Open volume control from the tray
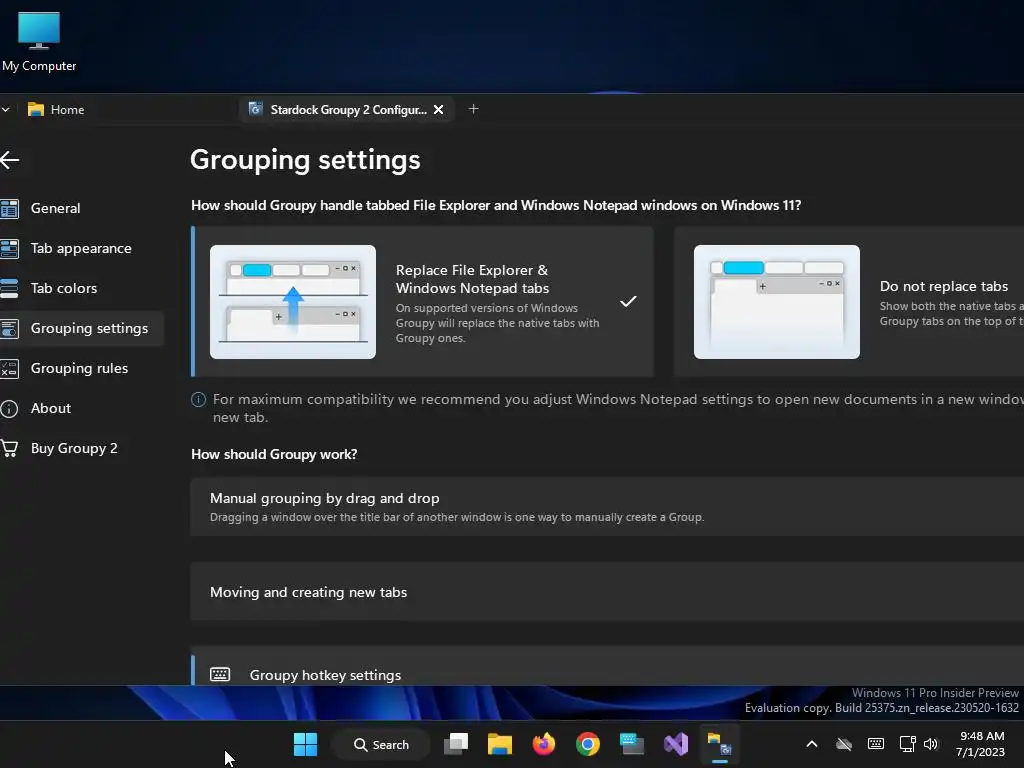Viewport: 1024px width, 768px height. point(931,744)
